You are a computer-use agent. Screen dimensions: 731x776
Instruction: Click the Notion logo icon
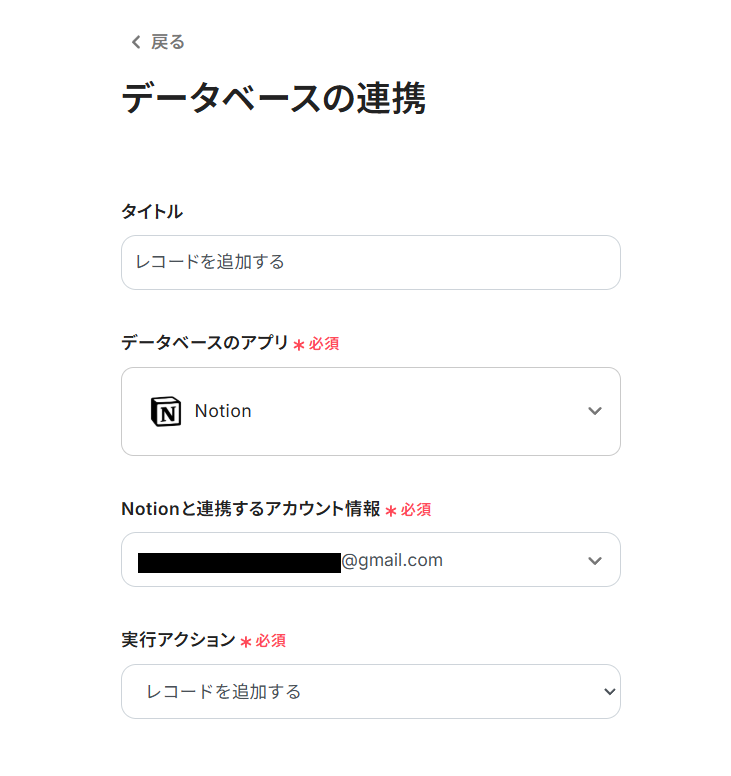point(165,411)
